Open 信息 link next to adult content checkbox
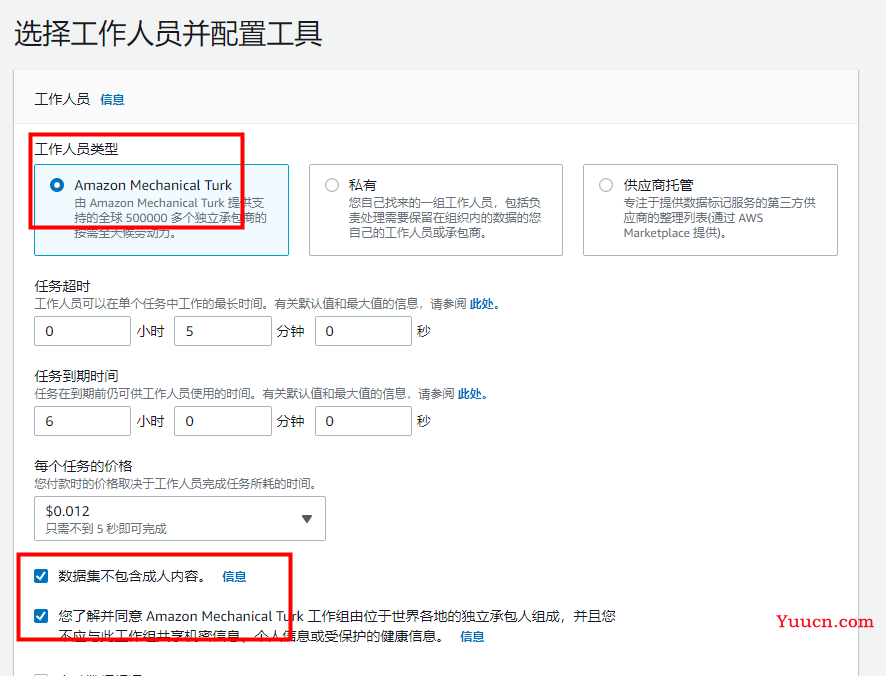The width and height of the screenshot is (886, 676). [x=234, y=577]
